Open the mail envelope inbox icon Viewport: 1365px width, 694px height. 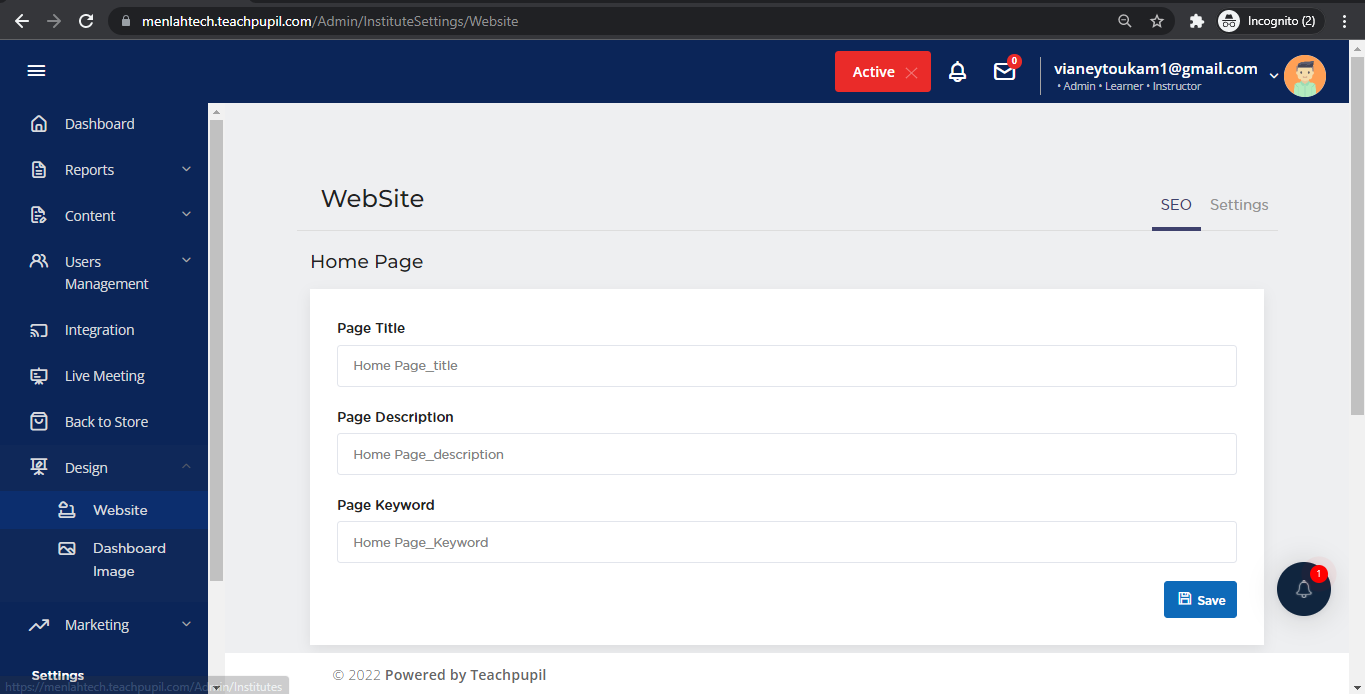[x=1004, y=72]
